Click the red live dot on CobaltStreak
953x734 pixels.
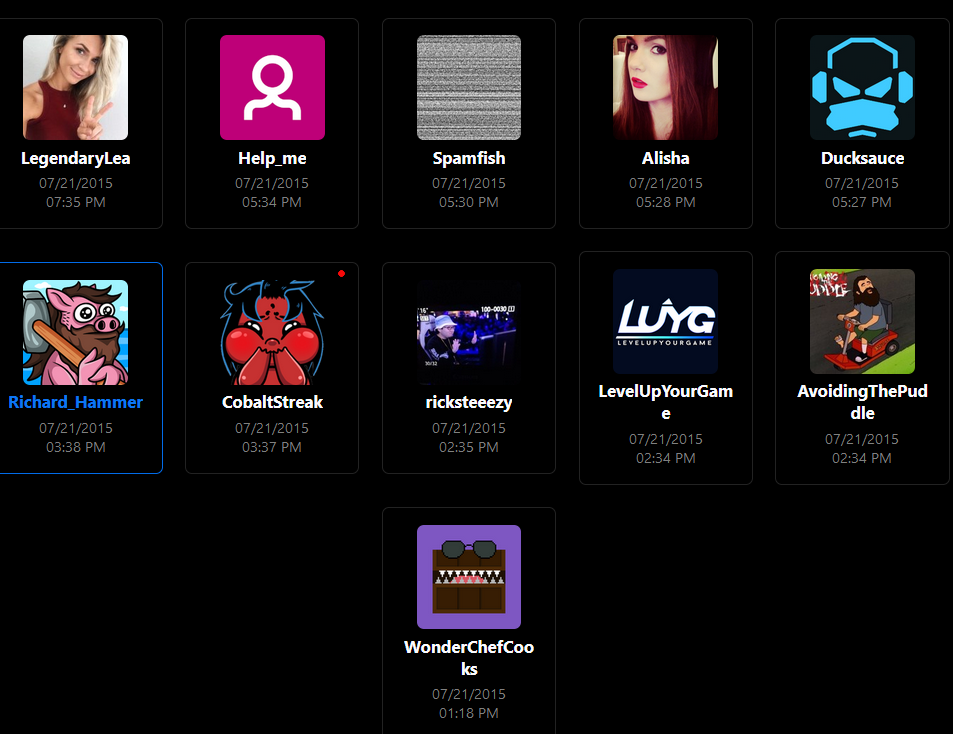point(342,273)
